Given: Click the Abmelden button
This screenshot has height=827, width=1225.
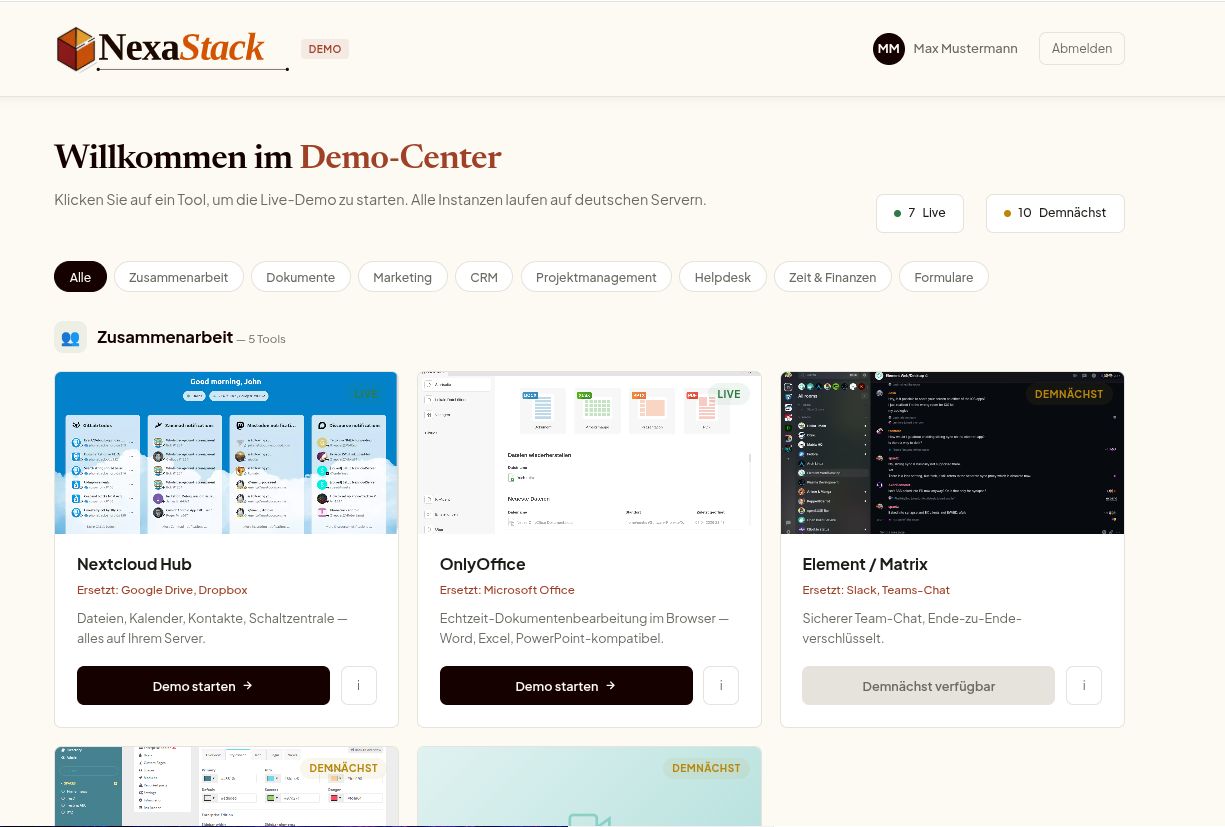Looking at the screenshot, I should [x=1081, y=48].
